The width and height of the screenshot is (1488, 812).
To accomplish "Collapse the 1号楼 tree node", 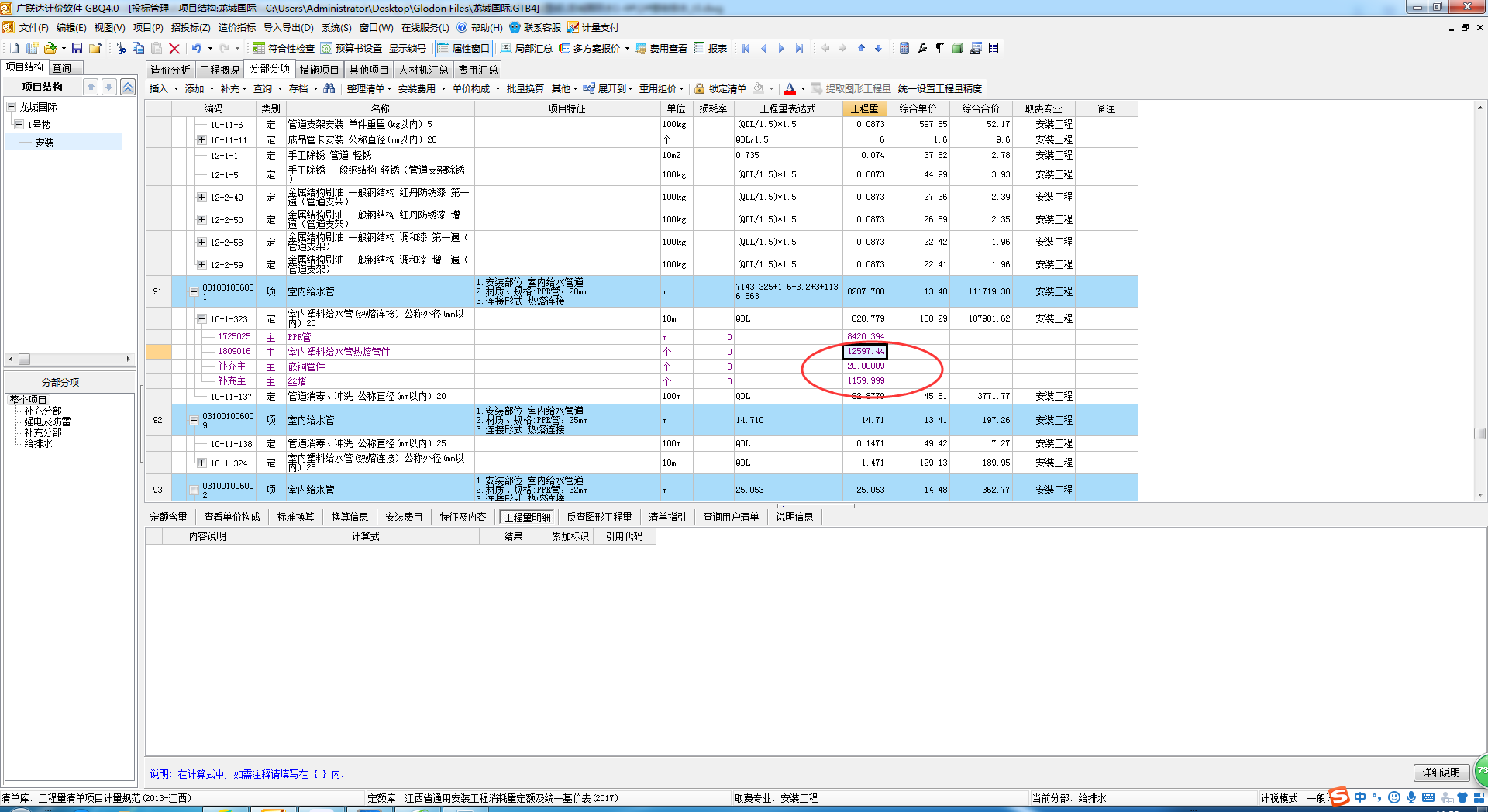I will [x=19, y=124].
